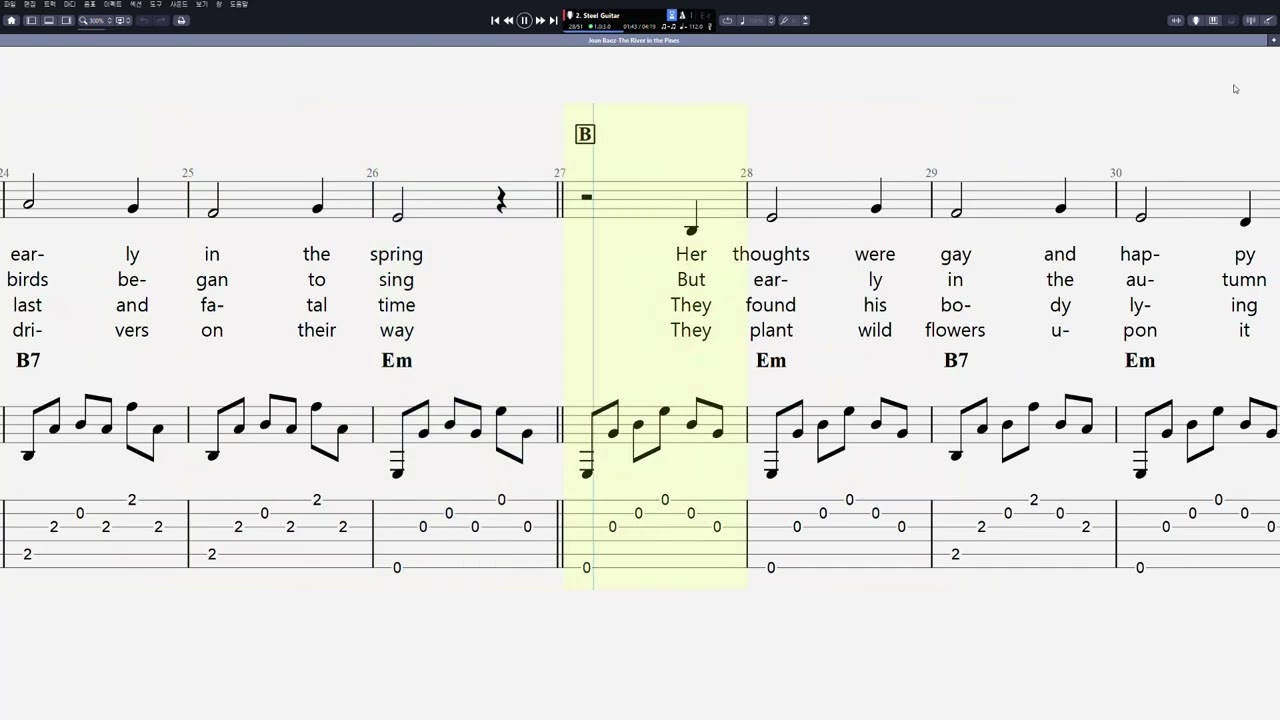Screen dimensions: 1280x720
Task: Click the E4 note display
Action: 705,15
